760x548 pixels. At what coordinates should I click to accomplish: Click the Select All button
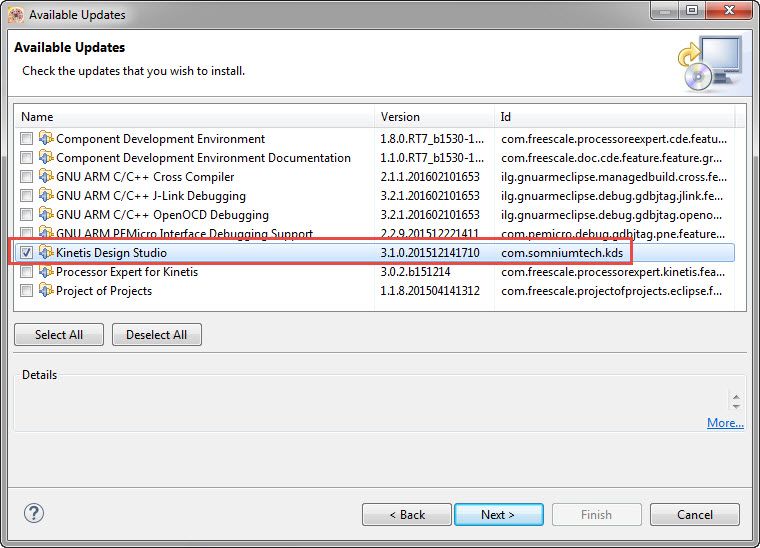pos(59,335)
